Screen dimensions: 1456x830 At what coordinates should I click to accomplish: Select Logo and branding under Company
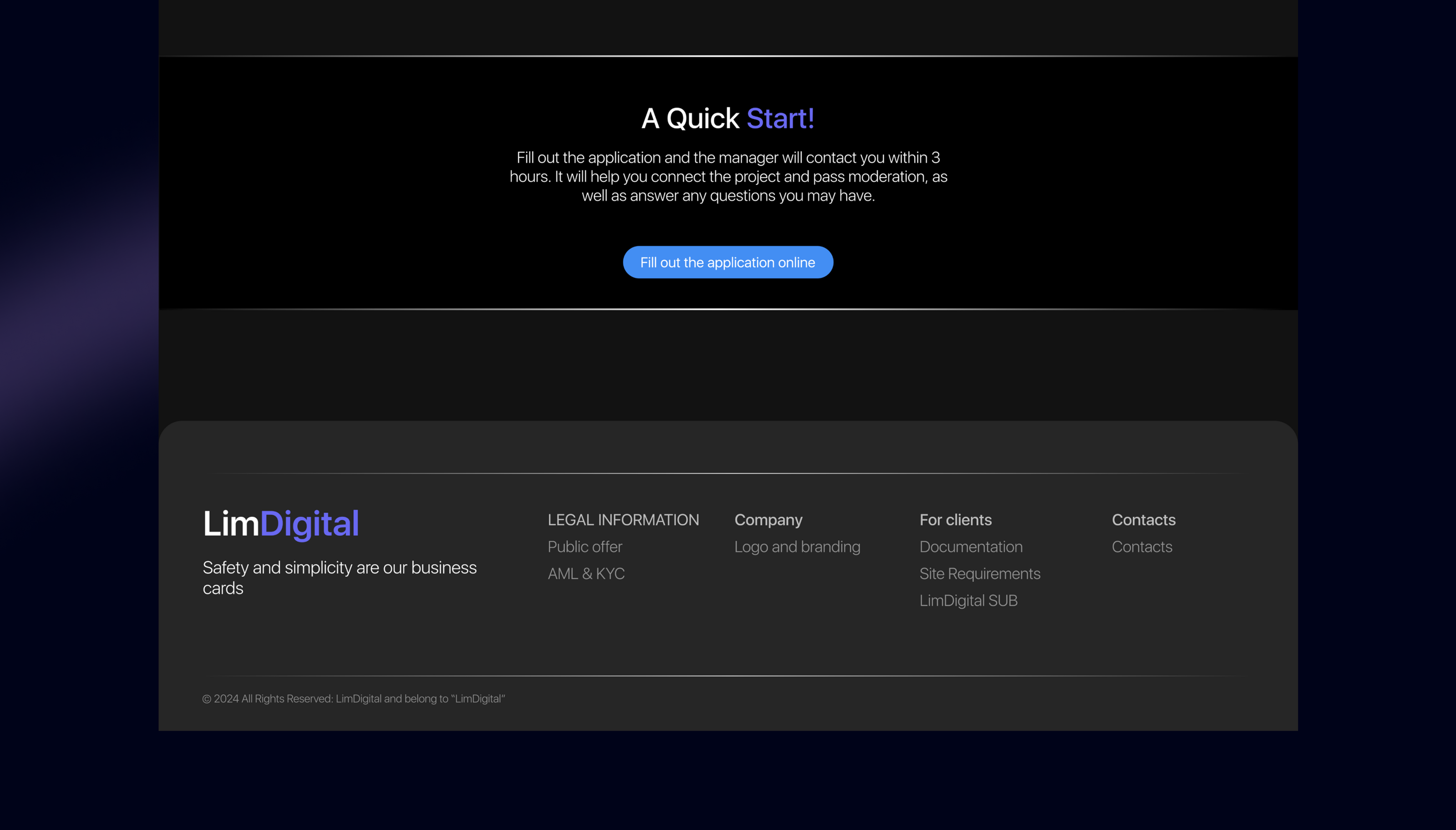point(797,546)
